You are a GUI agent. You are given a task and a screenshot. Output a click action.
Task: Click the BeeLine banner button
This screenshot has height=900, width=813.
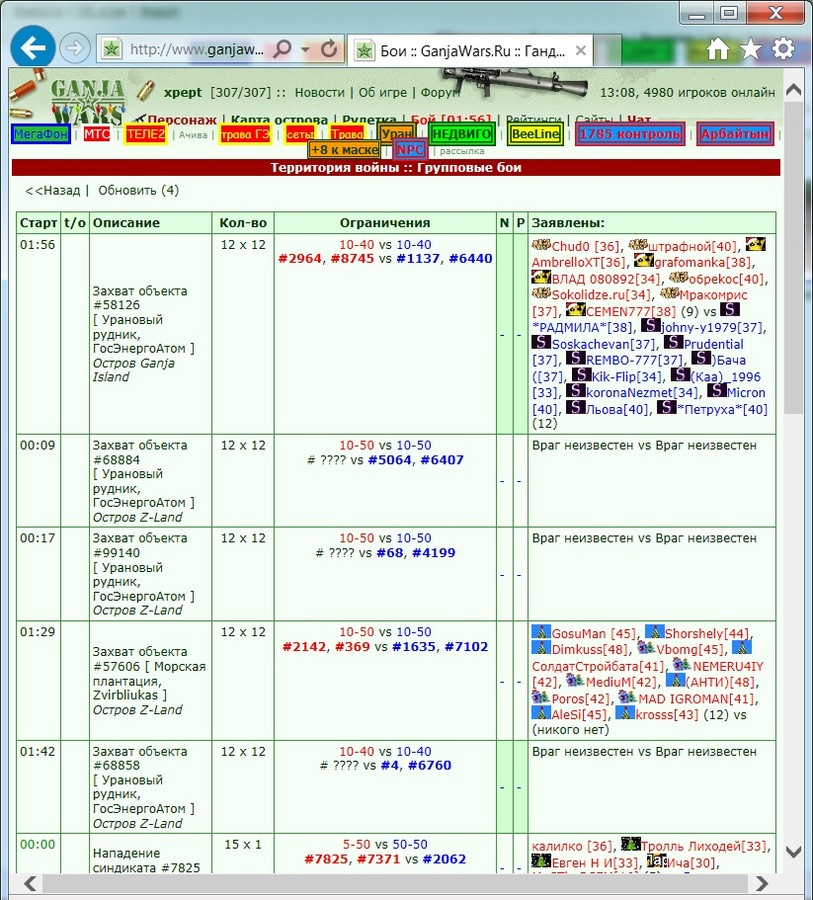pos(535,134)
